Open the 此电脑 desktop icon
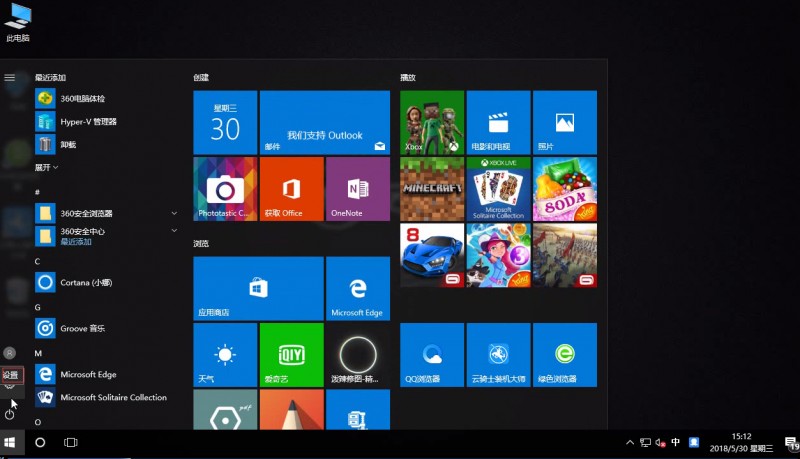800x459 pixels. coord(18,23)
